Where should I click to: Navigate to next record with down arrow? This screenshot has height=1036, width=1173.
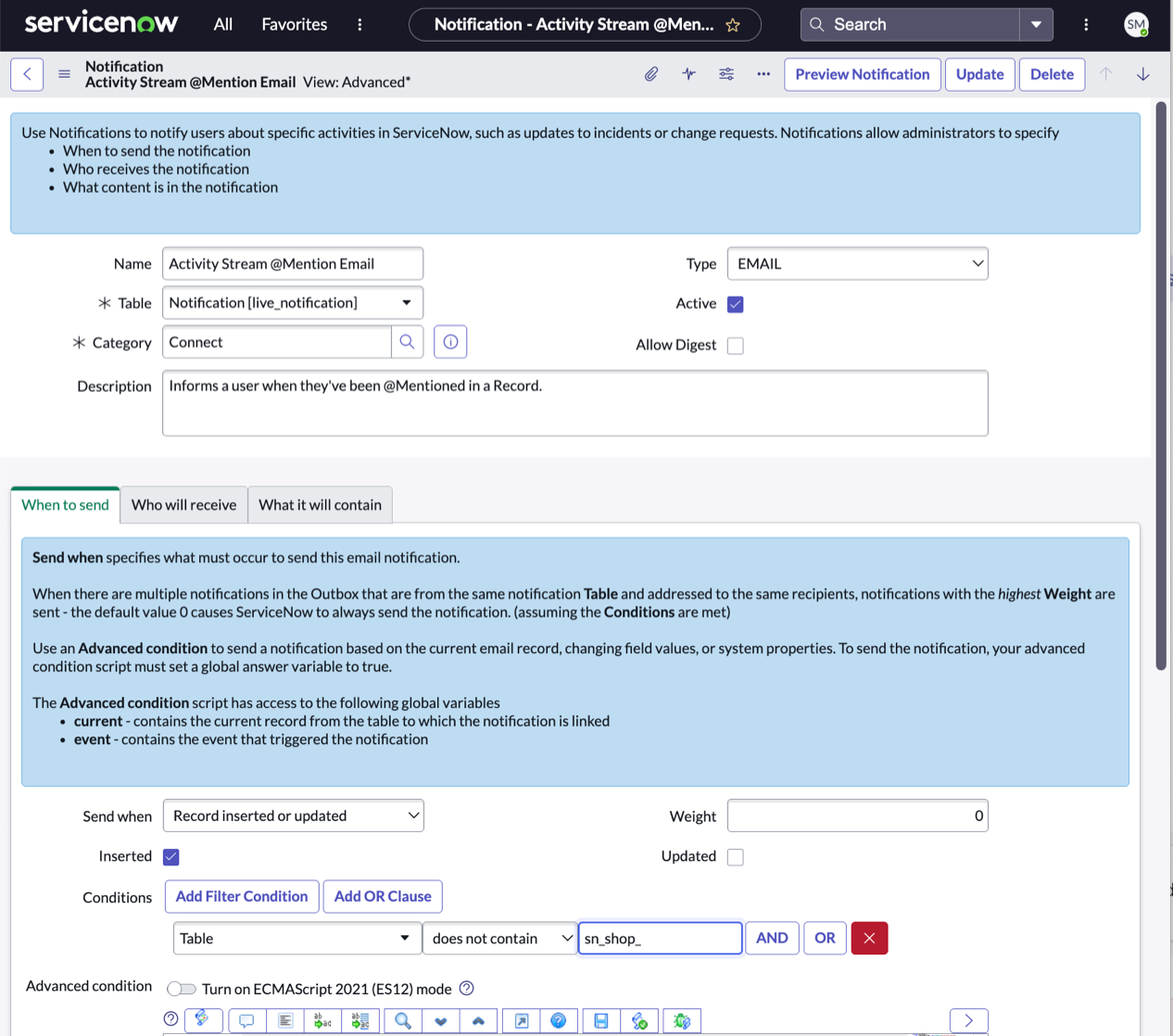tap(1143, 74)
